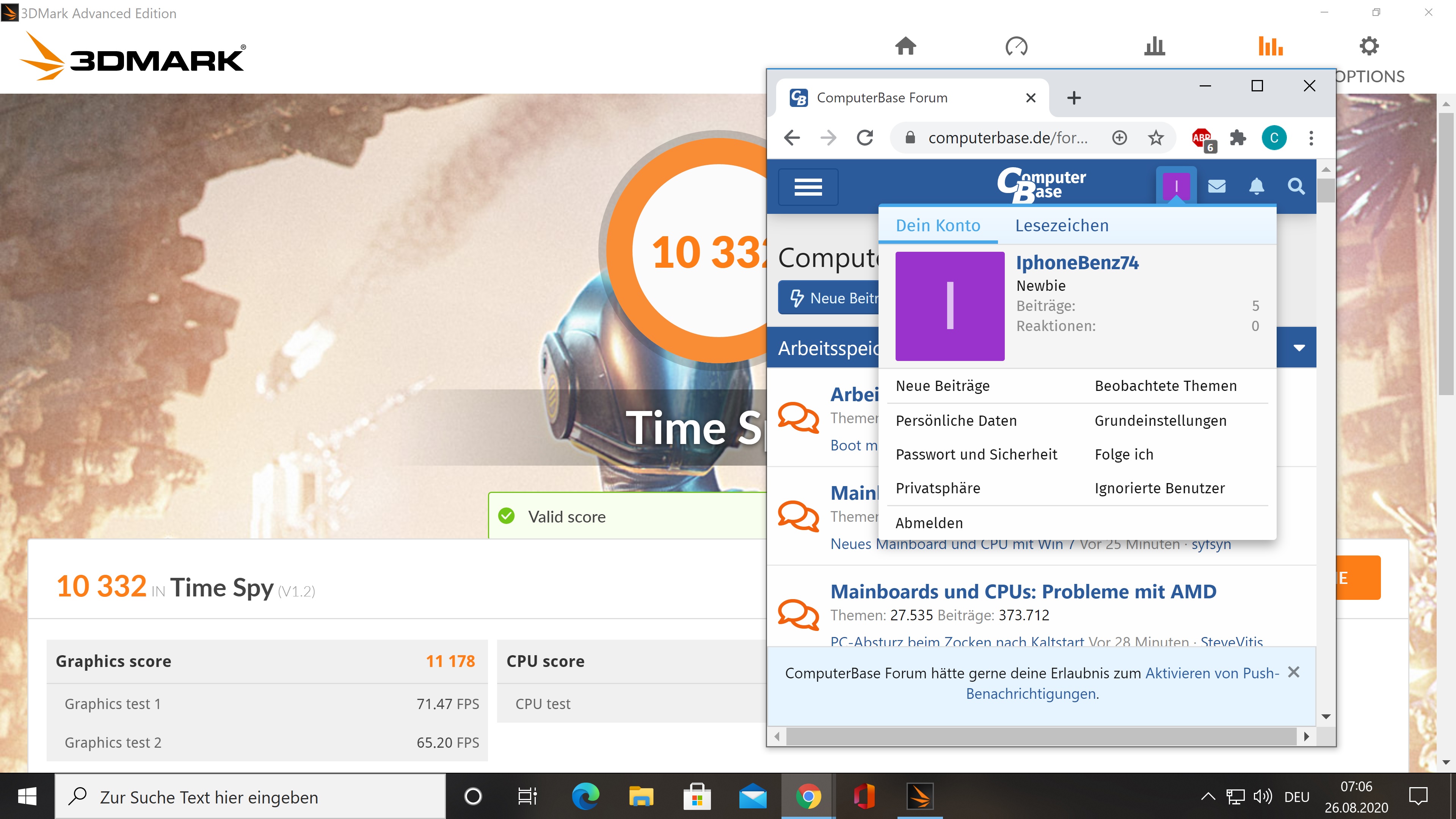Click the forum search magnifier icon
Screen dimensions: 1456x819
(1296, 186)
